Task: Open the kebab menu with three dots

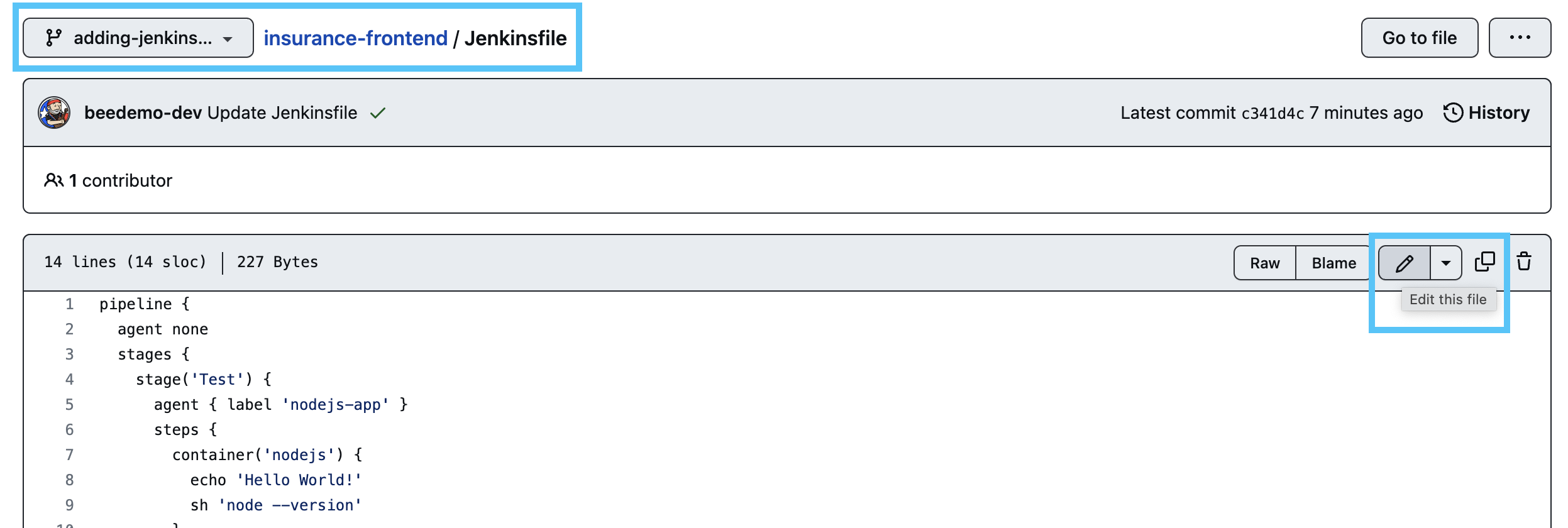Action: (1521, 38)
